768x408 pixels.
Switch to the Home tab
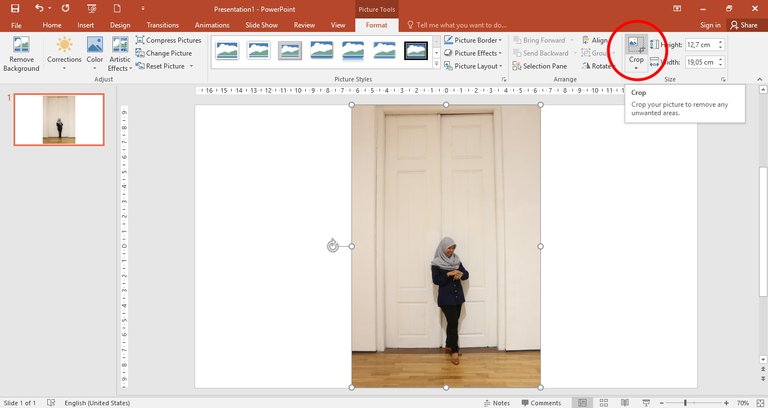(52, 25)
